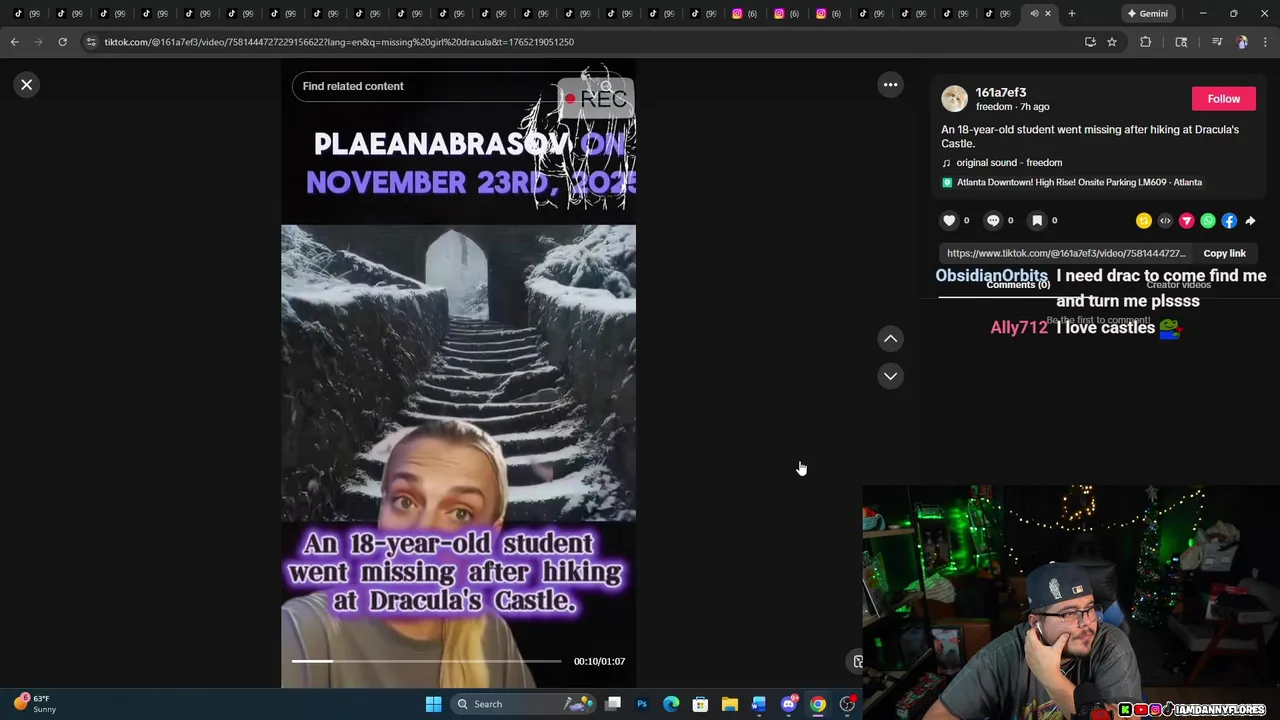Open OBS Studio from the taskbar
The height and width of the screenshot is (720, 1280).
[847, 704]
